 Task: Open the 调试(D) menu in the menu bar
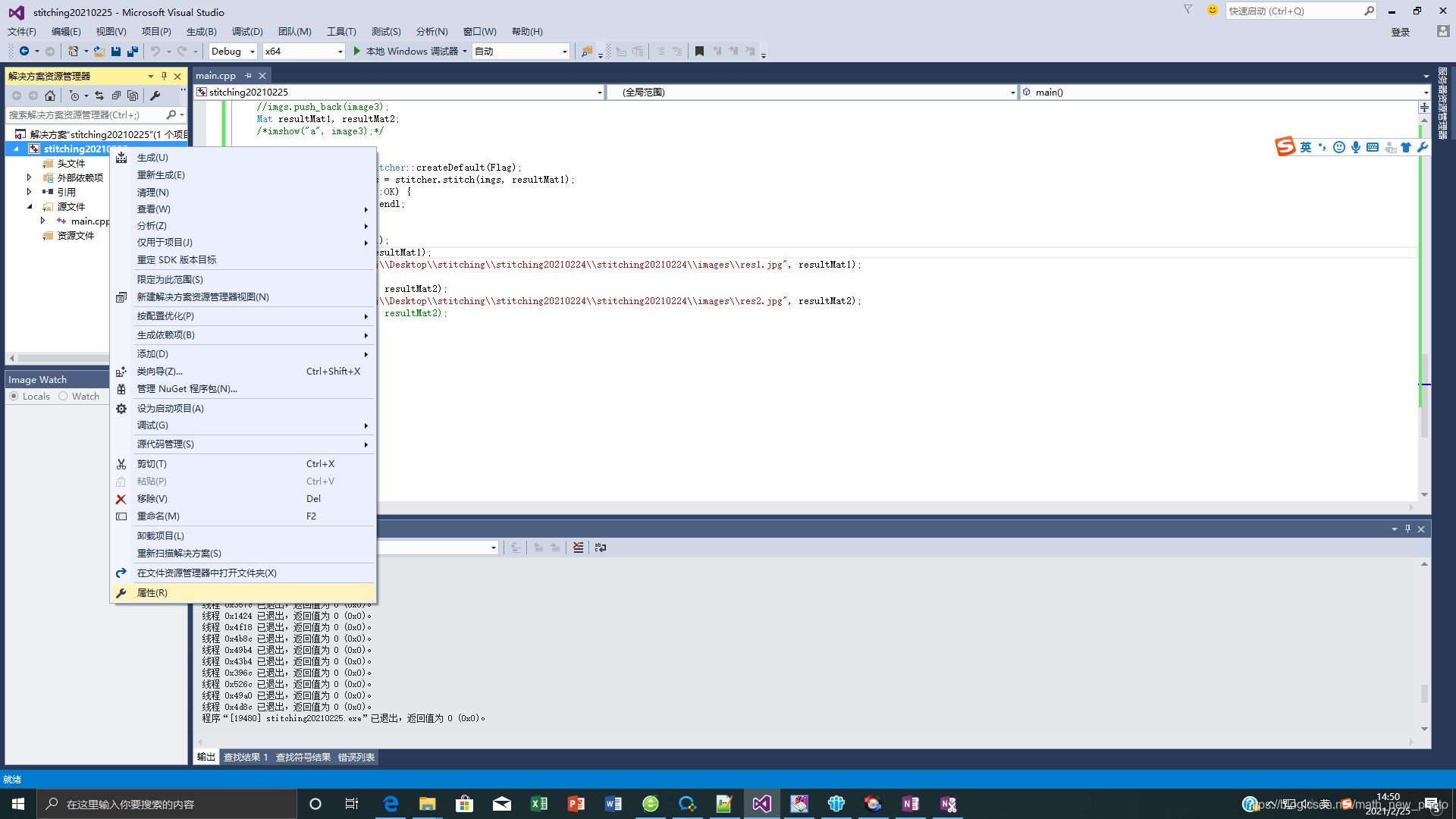247,32
